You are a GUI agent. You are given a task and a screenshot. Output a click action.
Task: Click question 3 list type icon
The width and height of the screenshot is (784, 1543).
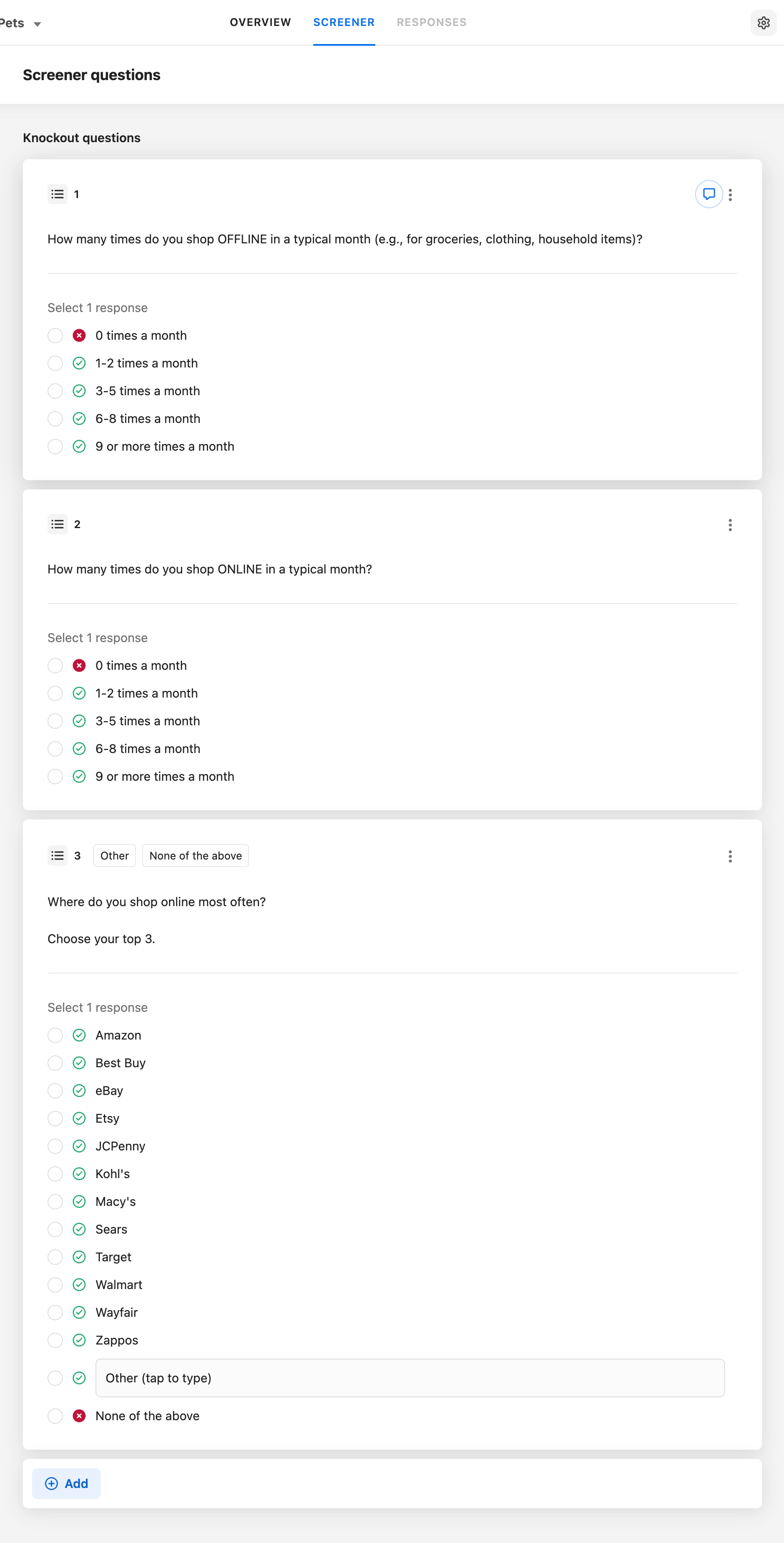coord(58,856)
